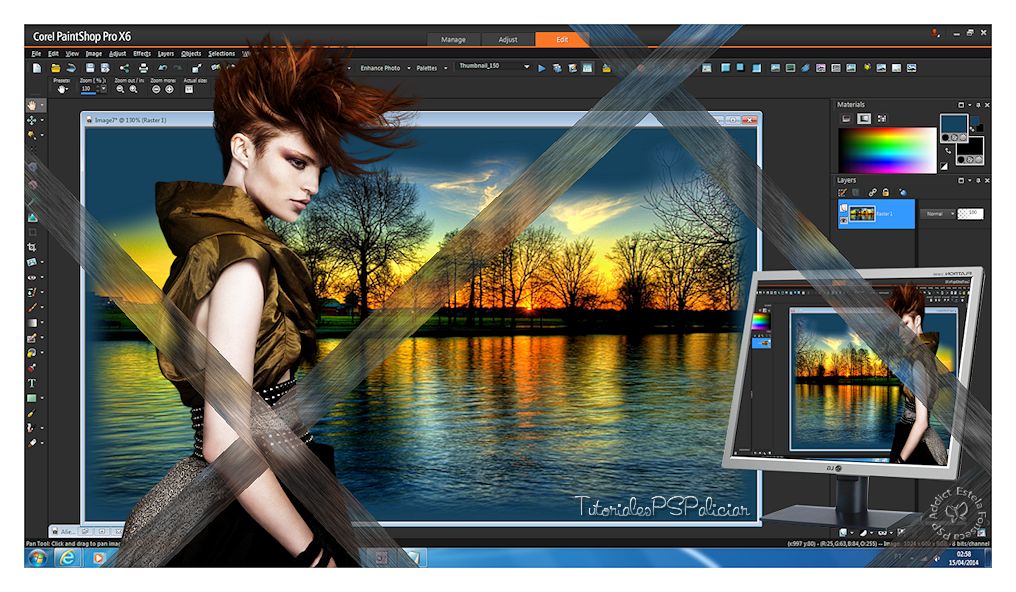Click the Undo arrow icon
Image resolution: width=1016 pixels, height=592 pixels.
point(162,68)
